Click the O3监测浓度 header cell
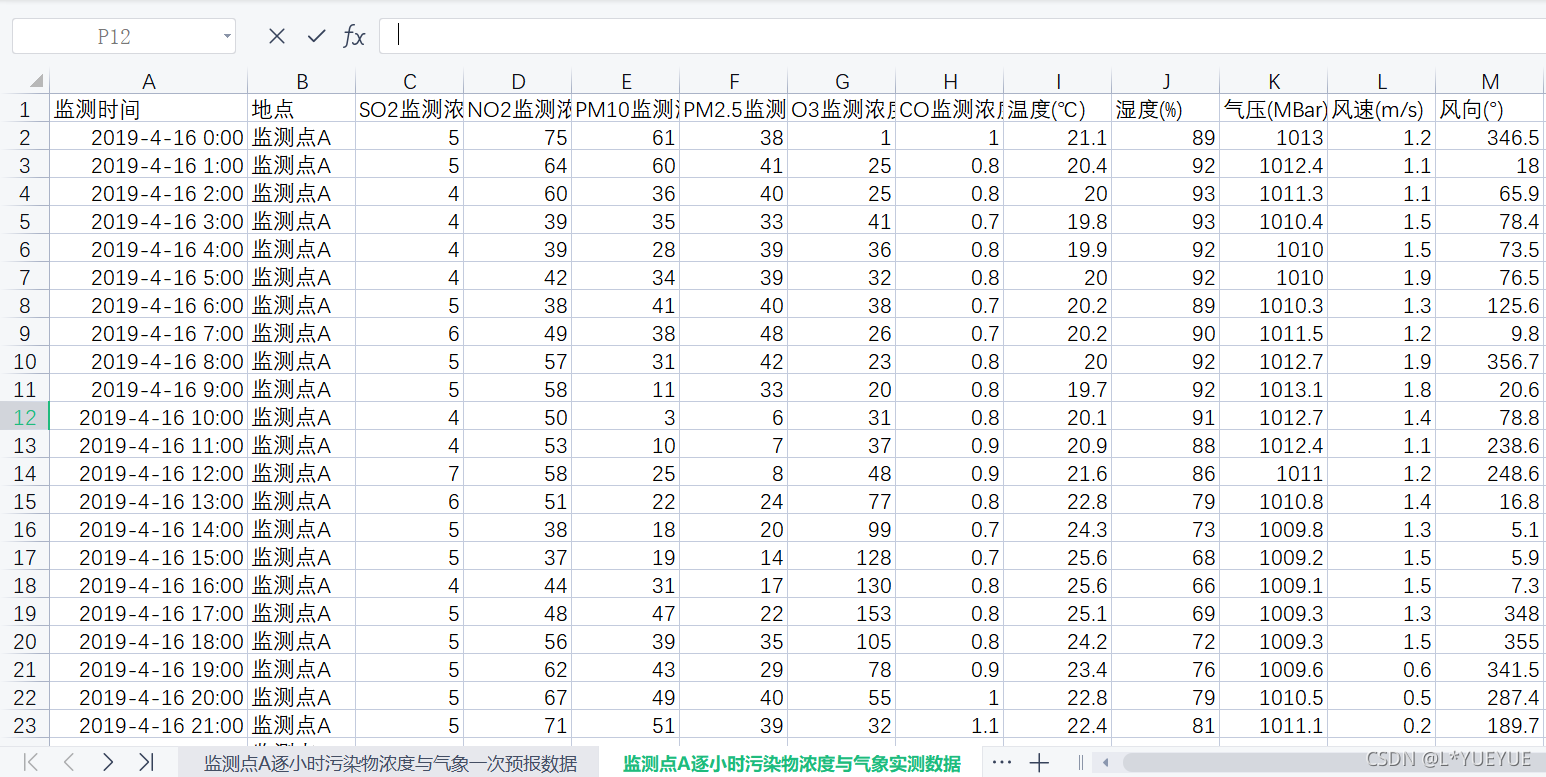The height and width of the screenshot is (777, 1546). pyautogui.click(x=842, y=109)
